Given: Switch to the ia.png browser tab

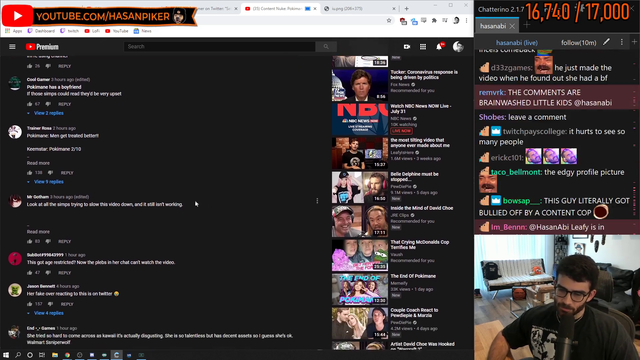Looking at the screenshot, I should click(x=358, y=9).
